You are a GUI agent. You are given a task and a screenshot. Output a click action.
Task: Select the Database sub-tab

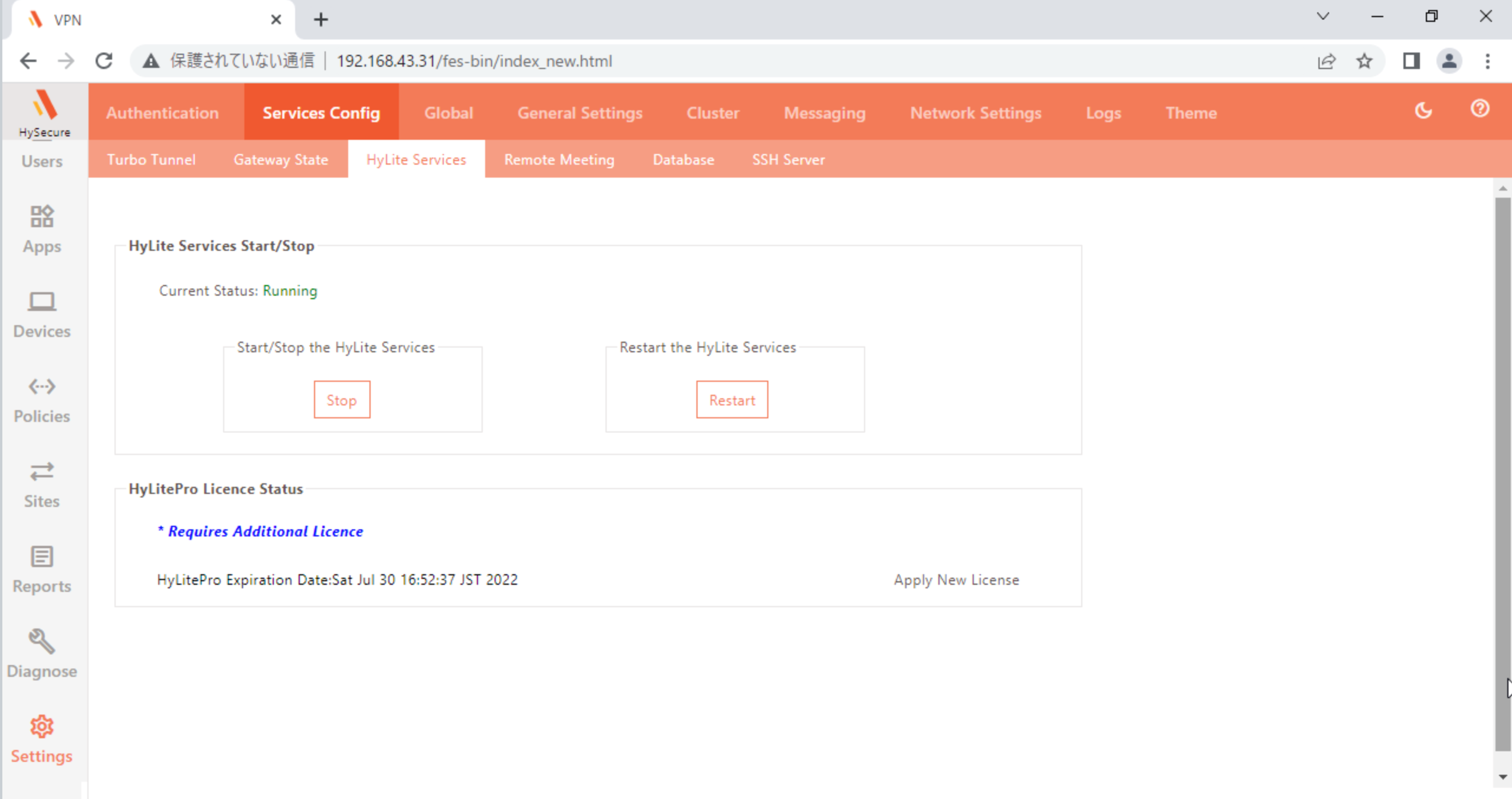pos(683,159)
